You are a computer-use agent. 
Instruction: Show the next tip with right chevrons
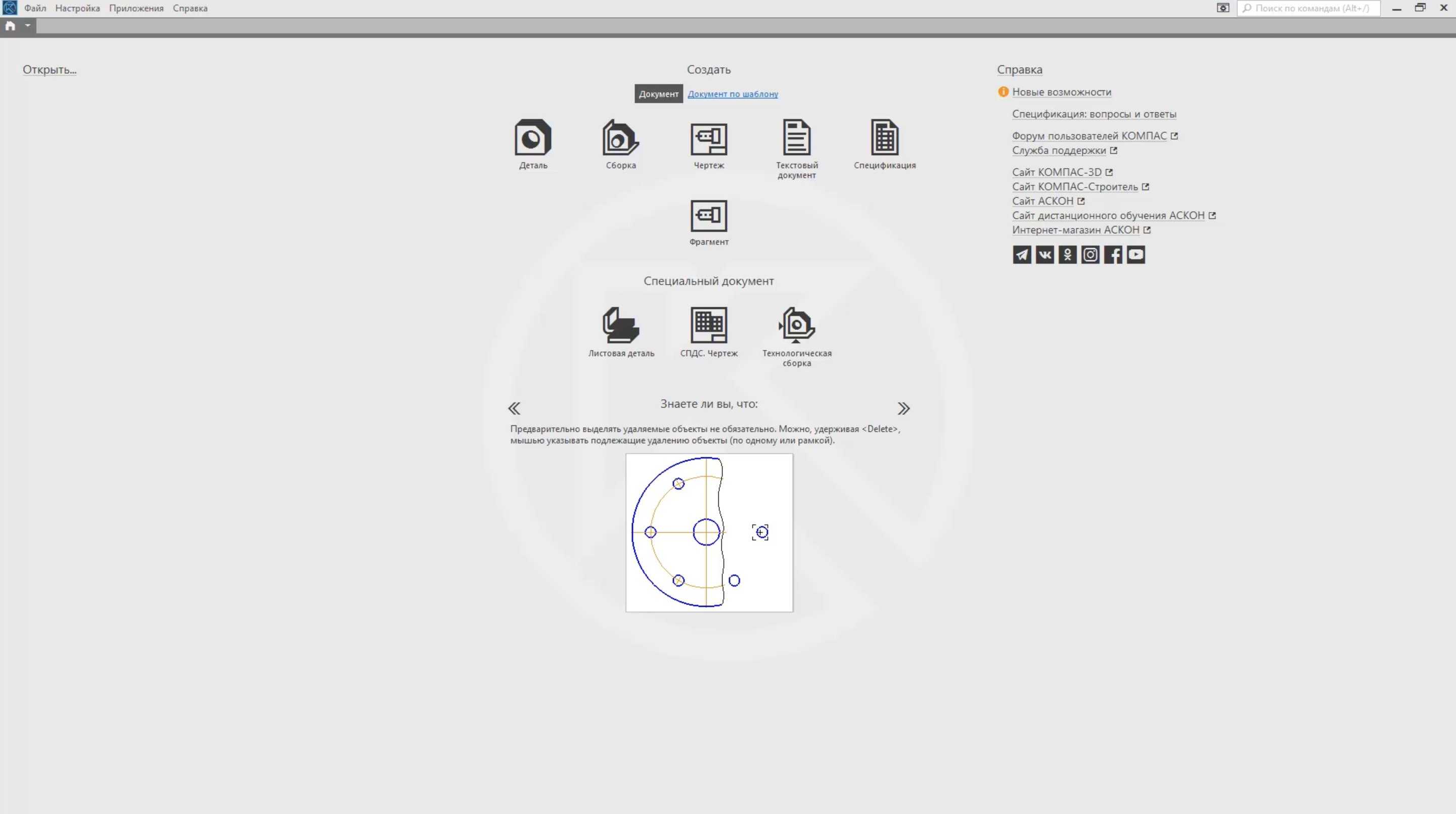(903, 408)
